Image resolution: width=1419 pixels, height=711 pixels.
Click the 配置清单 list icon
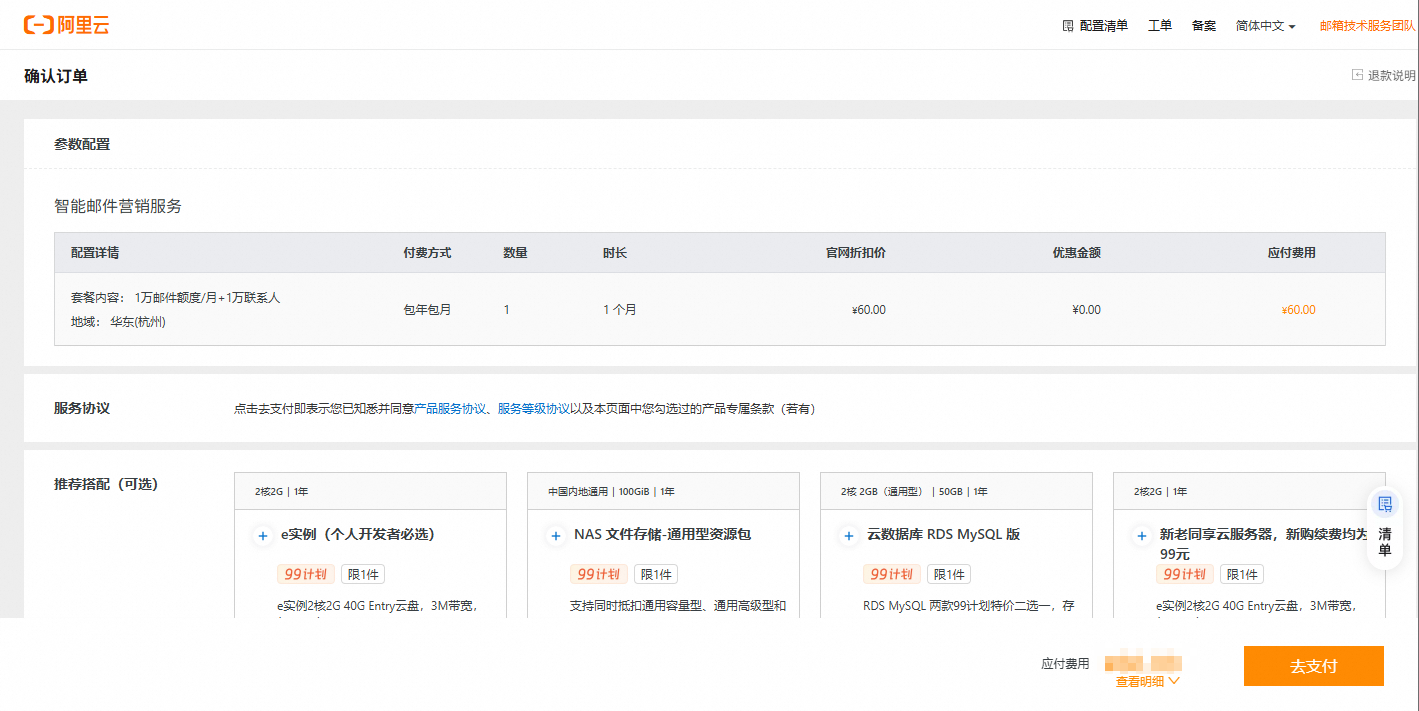click(1068, 26)
